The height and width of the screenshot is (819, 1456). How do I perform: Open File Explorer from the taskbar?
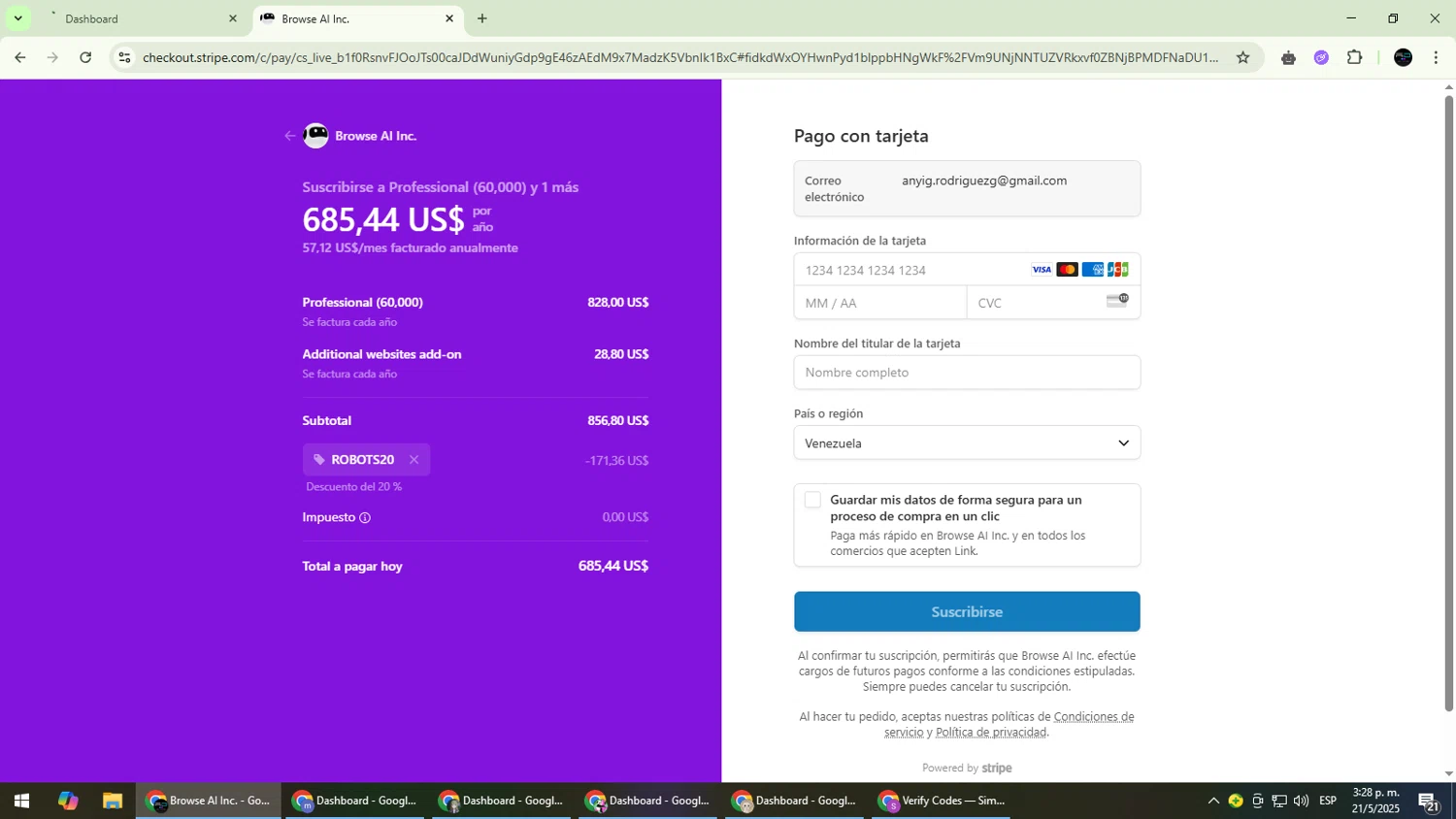coord(113,802)
